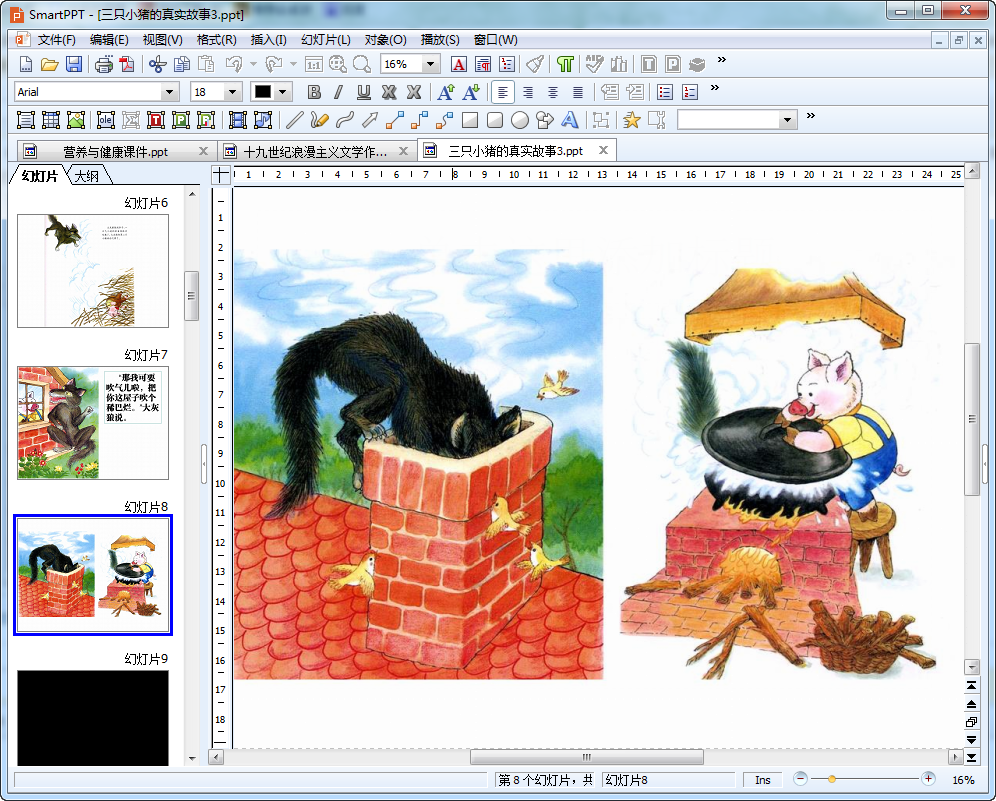
Task: Draw a rectangle shape
Action: point(470,119)
